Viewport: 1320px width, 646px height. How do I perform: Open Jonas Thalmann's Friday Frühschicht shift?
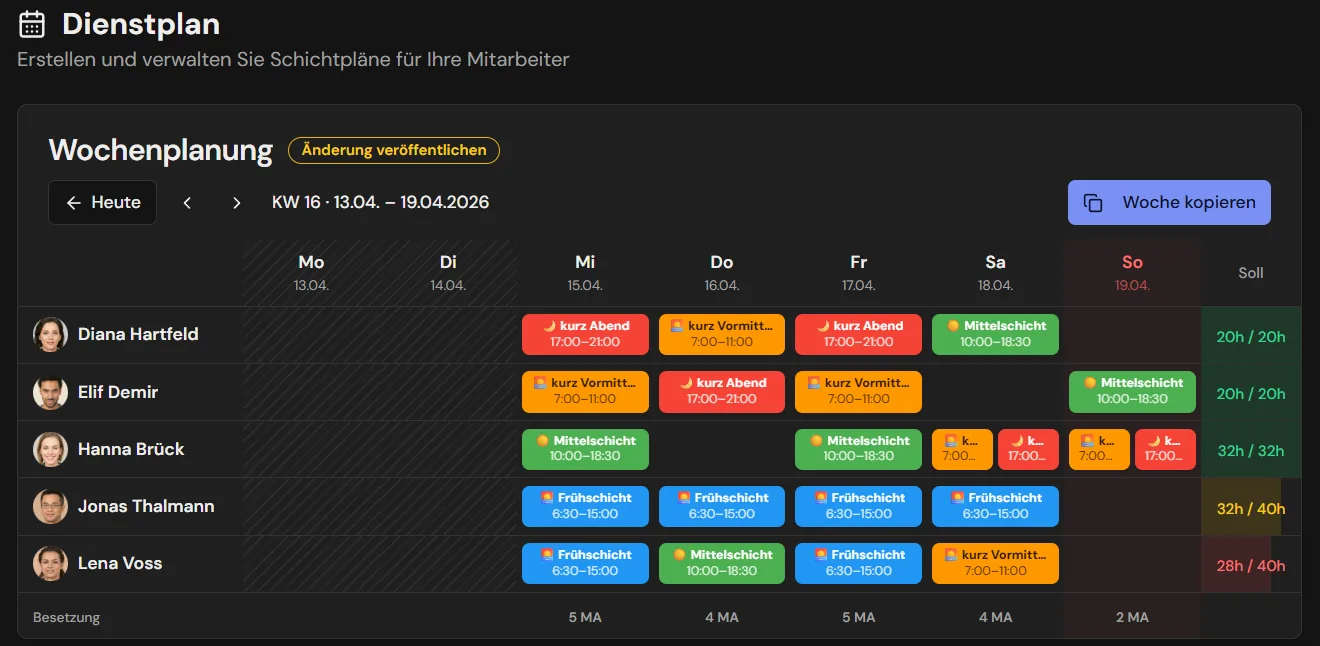(858, 506)
